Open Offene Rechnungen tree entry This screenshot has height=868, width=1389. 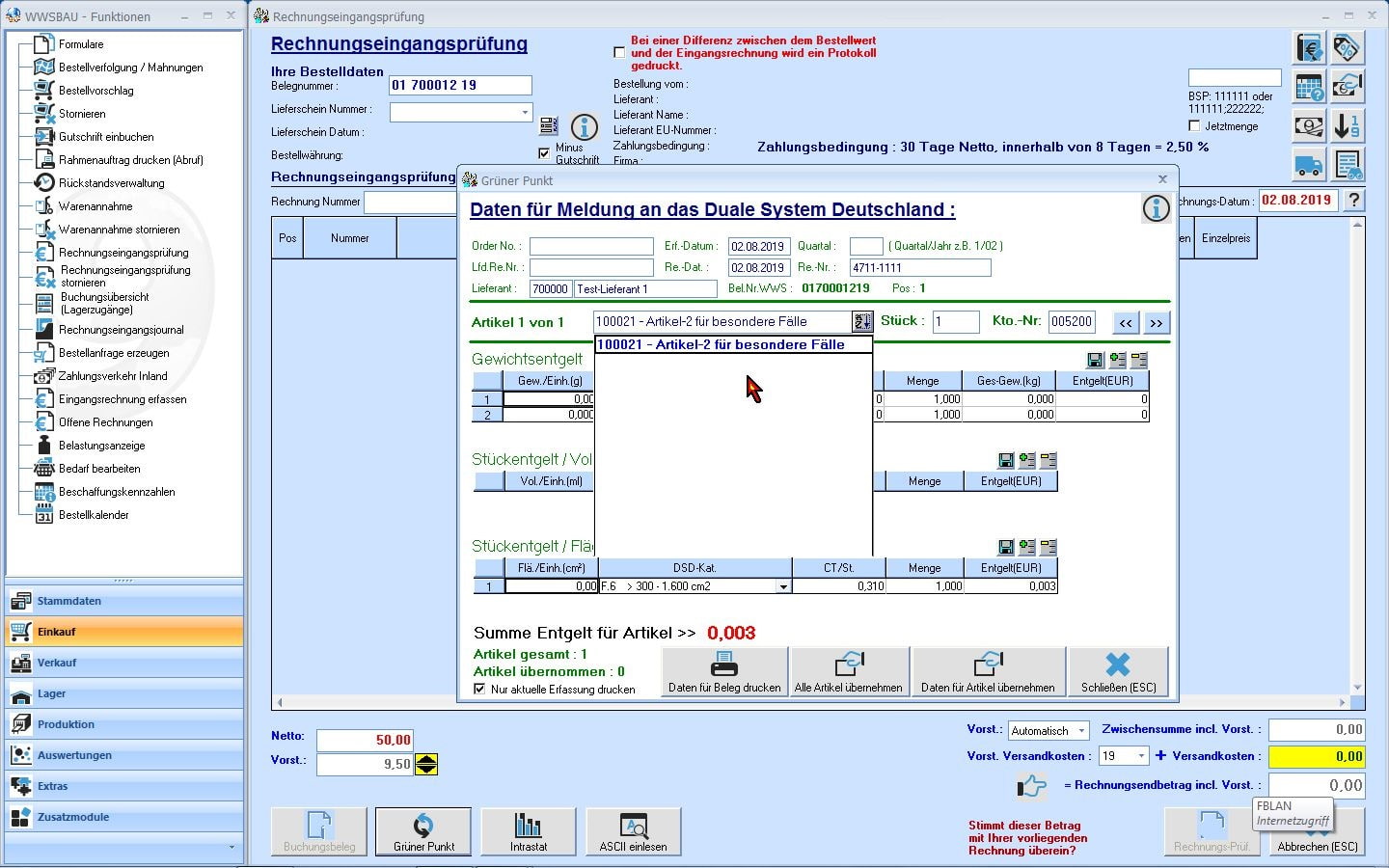pos(105,422)
